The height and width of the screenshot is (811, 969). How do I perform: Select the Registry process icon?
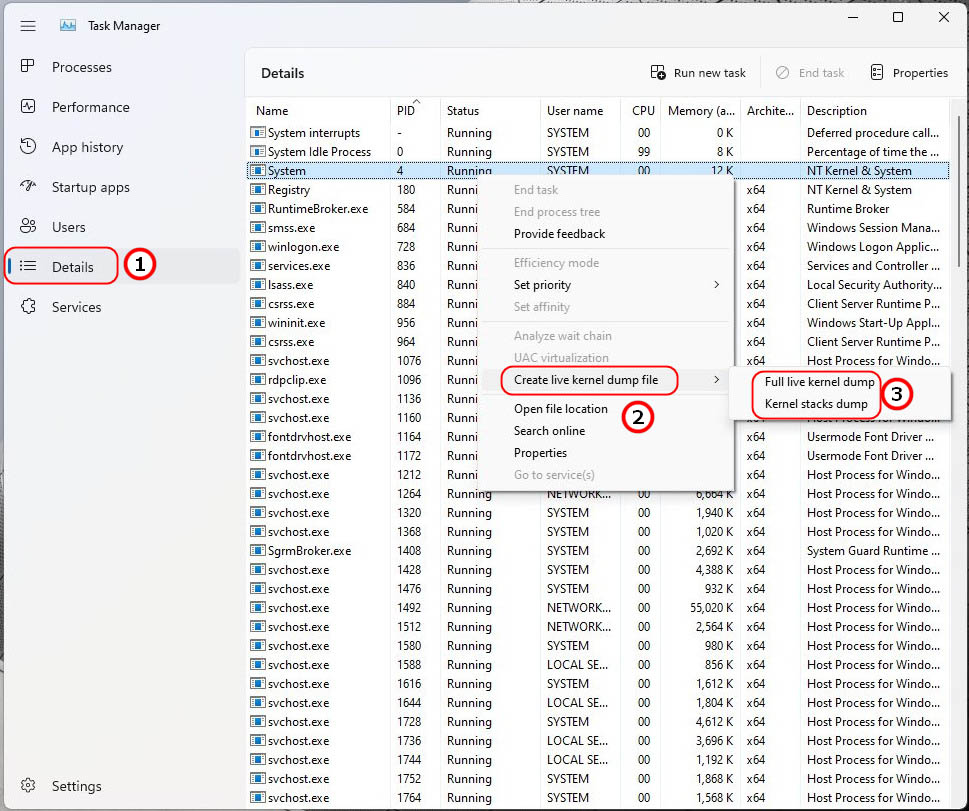pos(258,190)
